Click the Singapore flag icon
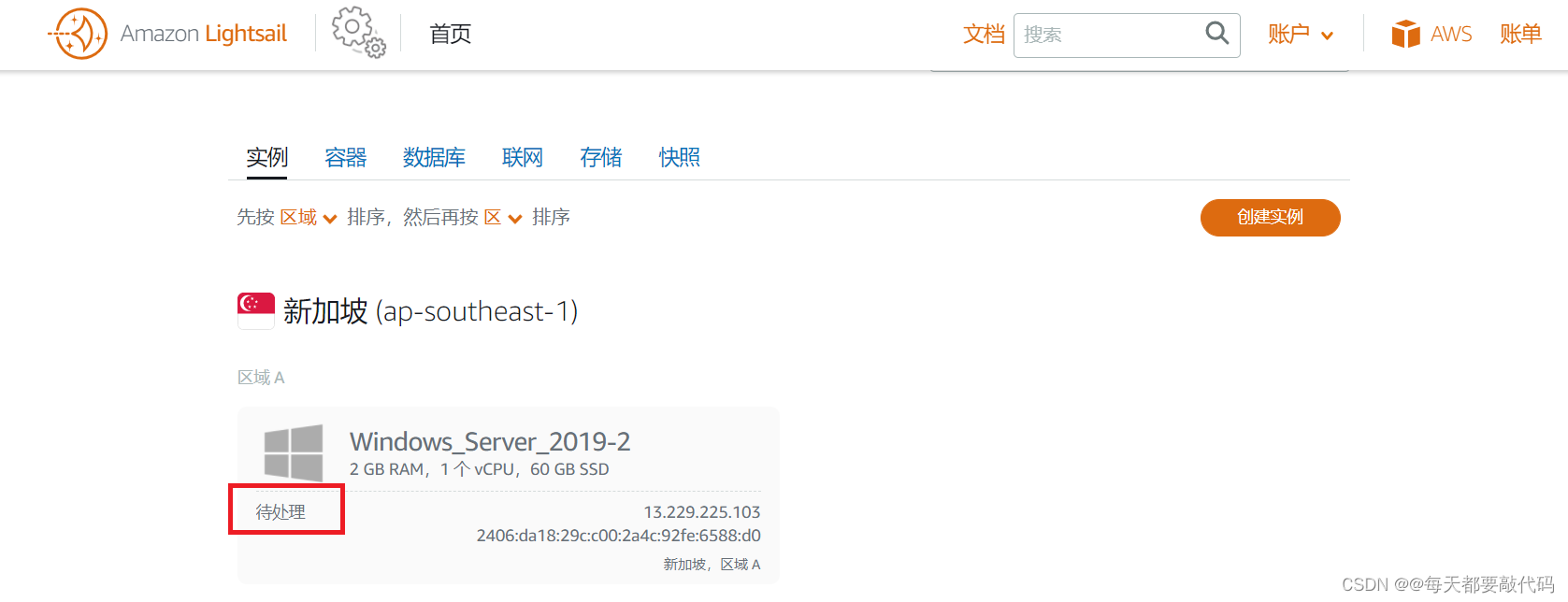 click(x=256, y=310)
